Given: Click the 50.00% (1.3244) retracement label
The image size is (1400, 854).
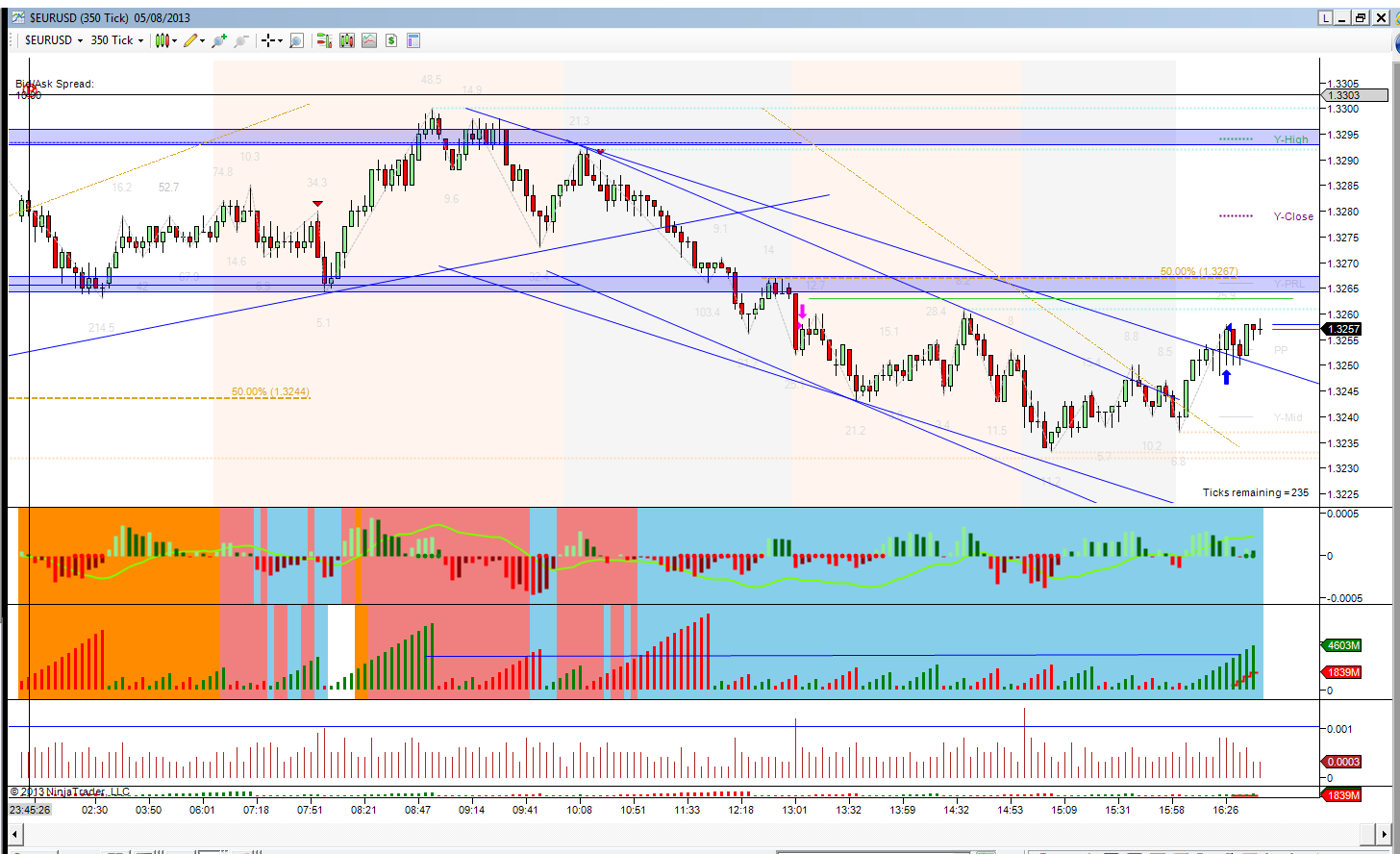Looking at the screenshot, I should (270, 392).
